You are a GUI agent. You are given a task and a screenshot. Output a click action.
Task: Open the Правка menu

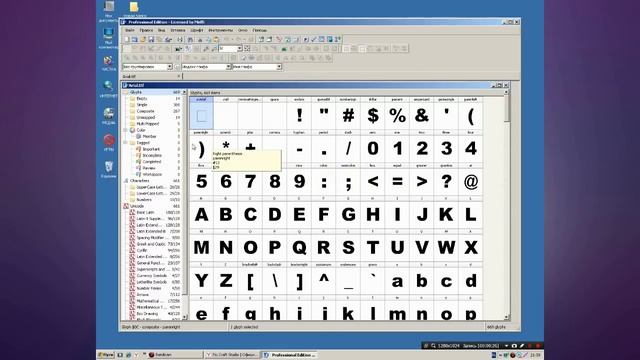[146, 30]
